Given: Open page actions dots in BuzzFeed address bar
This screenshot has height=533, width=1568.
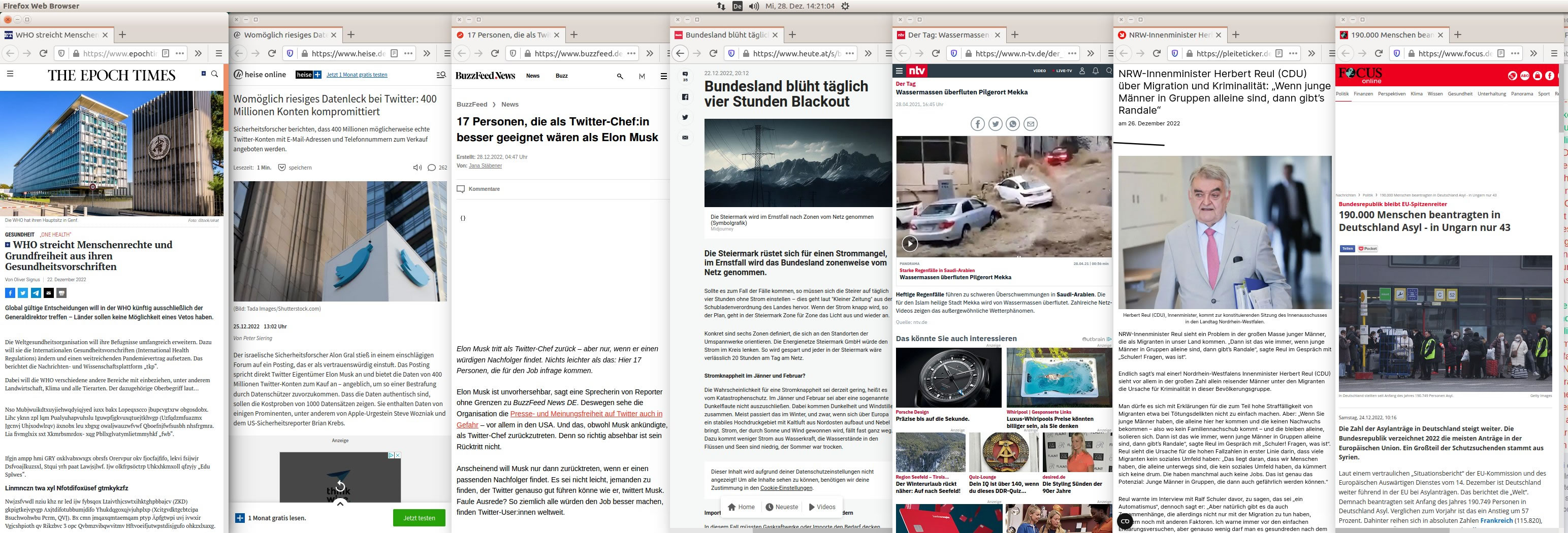Looking at the screenshot, I should pos(632,53).
